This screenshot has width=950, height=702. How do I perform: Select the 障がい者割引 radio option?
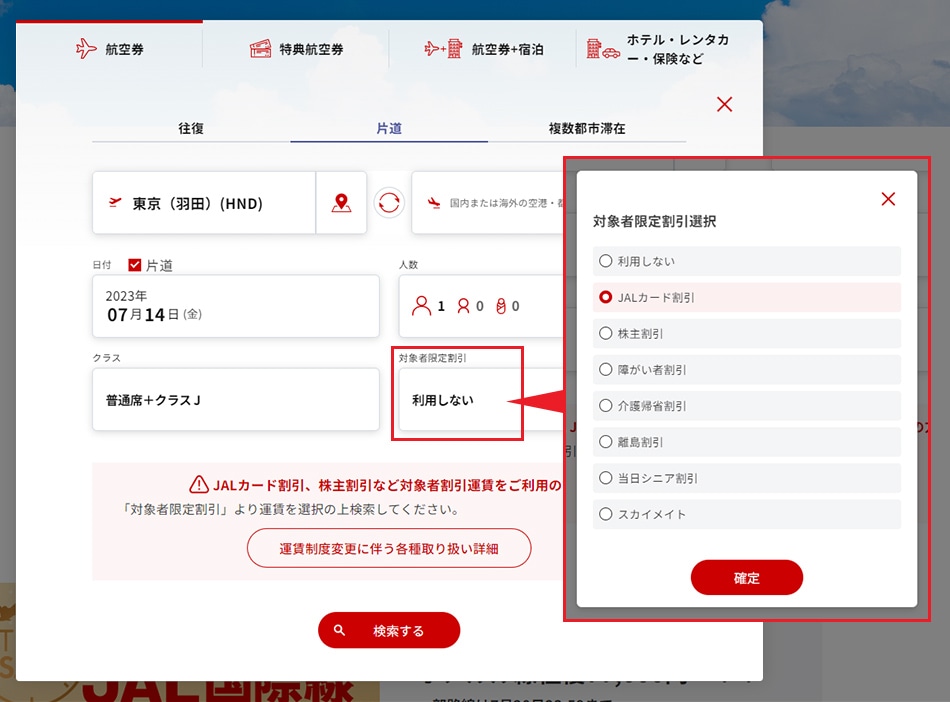[746, 369]
